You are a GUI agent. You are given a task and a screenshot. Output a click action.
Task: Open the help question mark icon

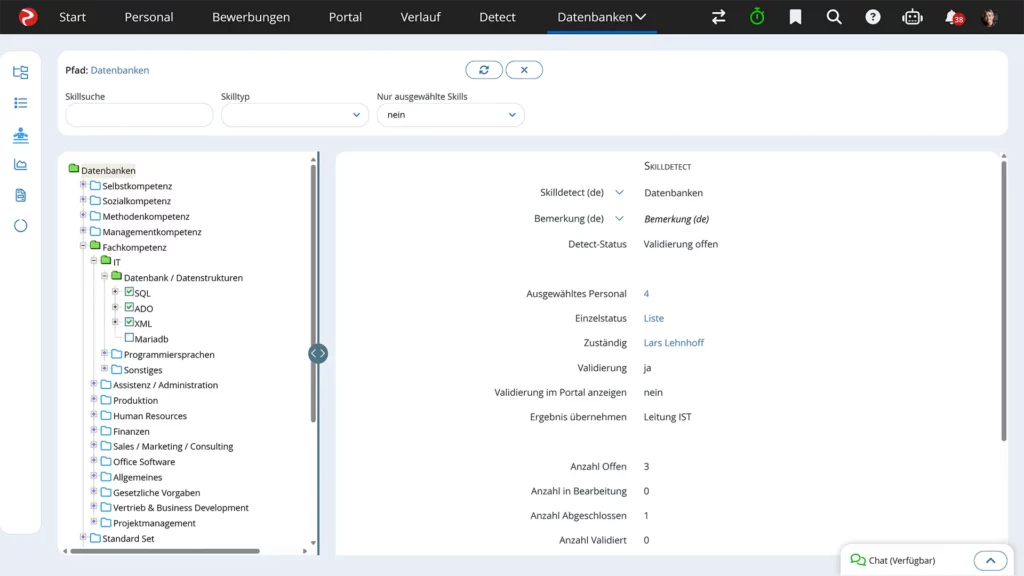pyautogui.click(x=873, y=17)
